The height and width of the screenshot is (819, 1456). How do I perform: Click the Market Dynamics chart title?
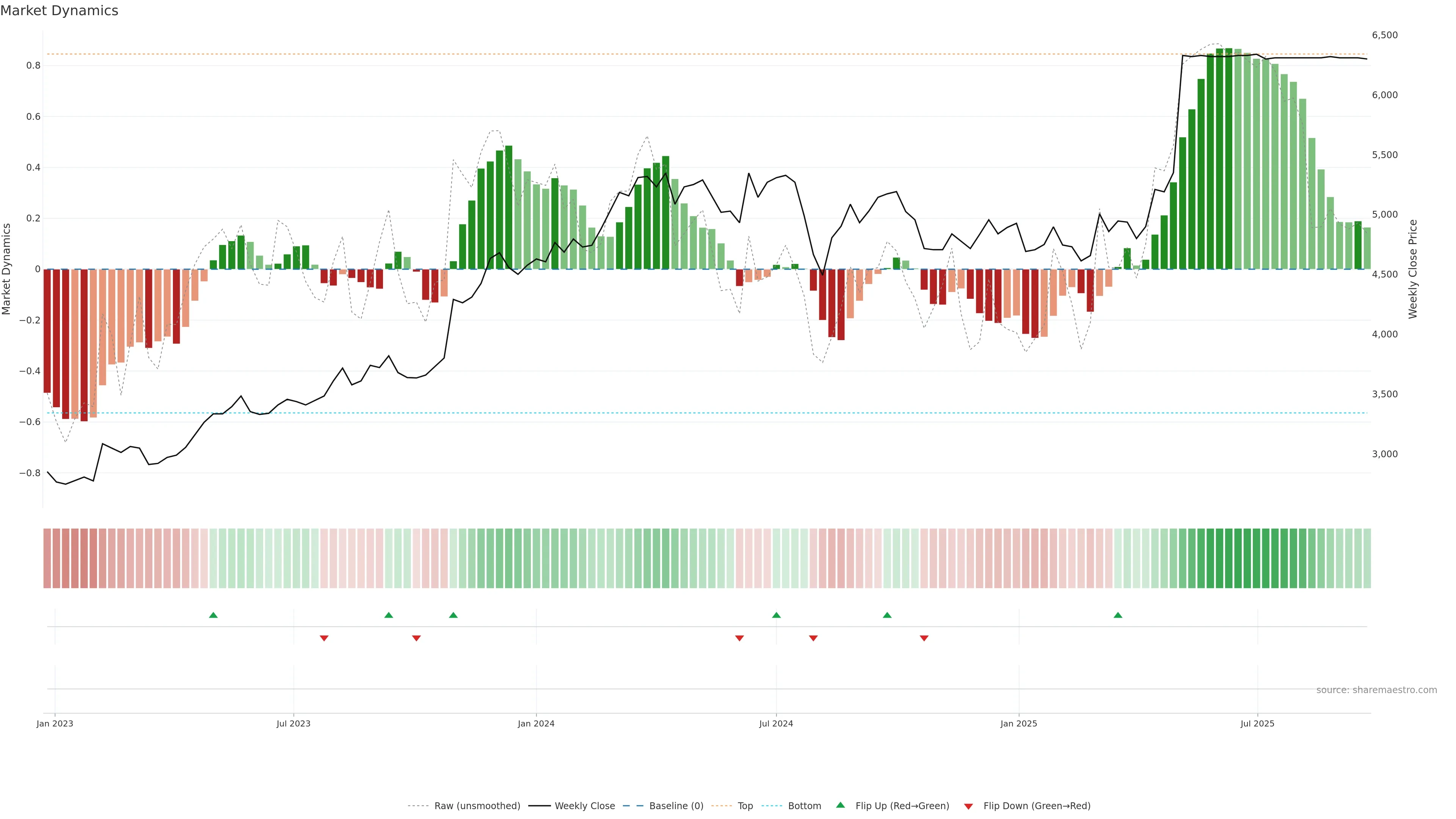pos(60,11)
